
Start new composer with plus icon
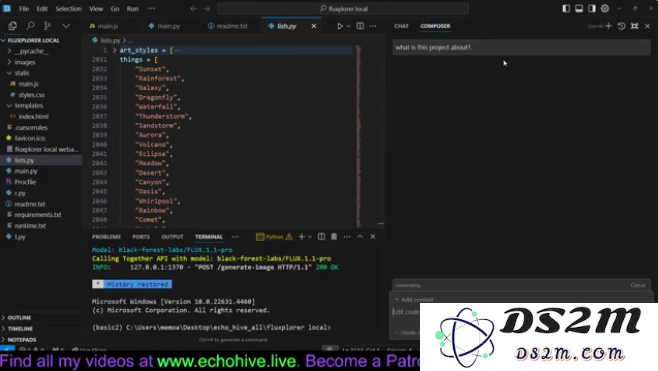coord(608,26)
